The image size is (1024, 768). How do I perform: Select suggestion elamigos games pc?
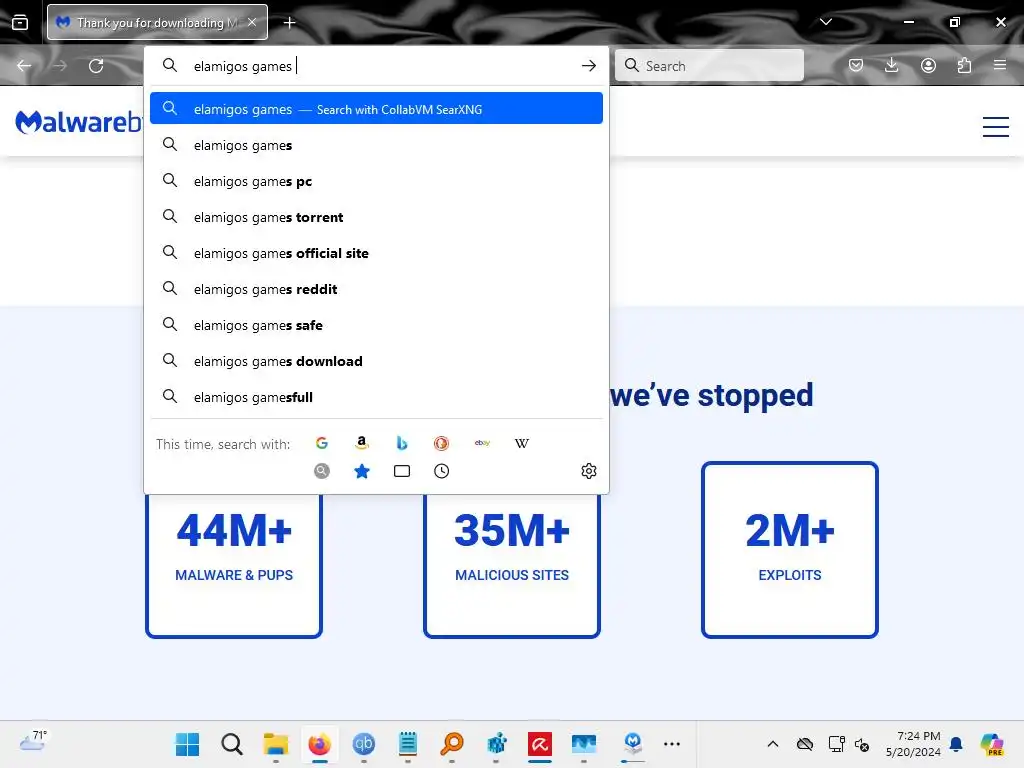coord(376,181)
